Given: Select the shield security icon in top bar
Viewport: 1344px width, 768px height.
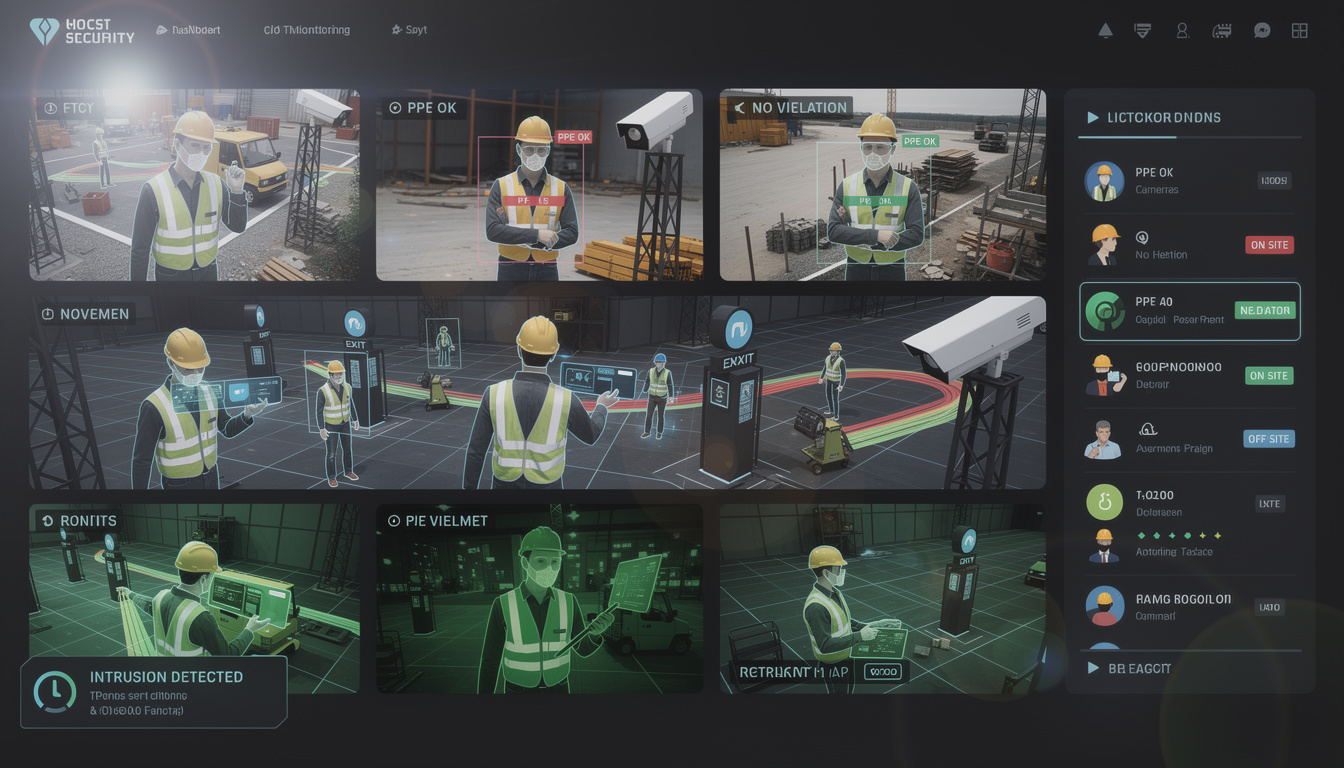Looking at the screenshot, I should 1142,30.
